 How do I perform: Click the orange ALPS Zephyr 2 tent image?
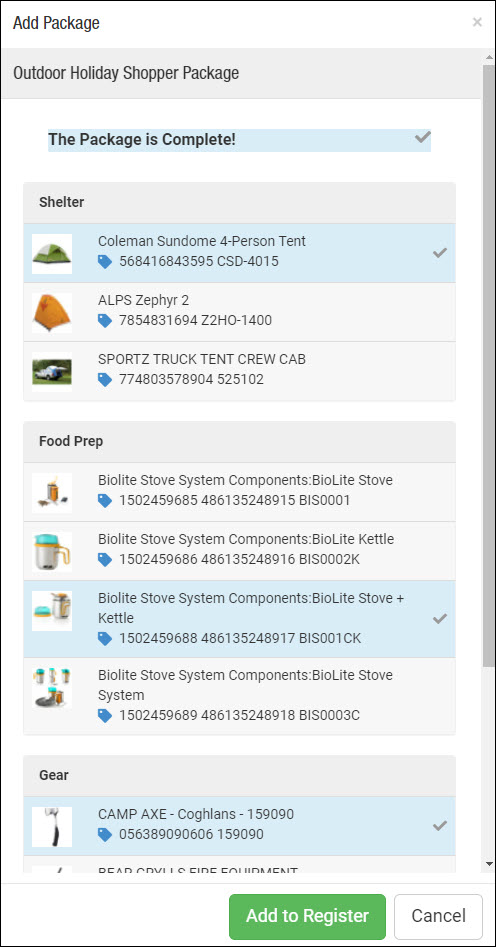(x=52, y=313)
